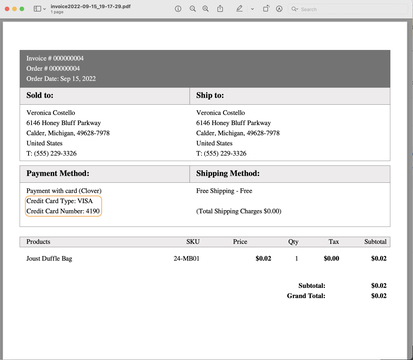Click Veronica Costello under Ship to
Screen dimensions: 413x360
[220, 113]
